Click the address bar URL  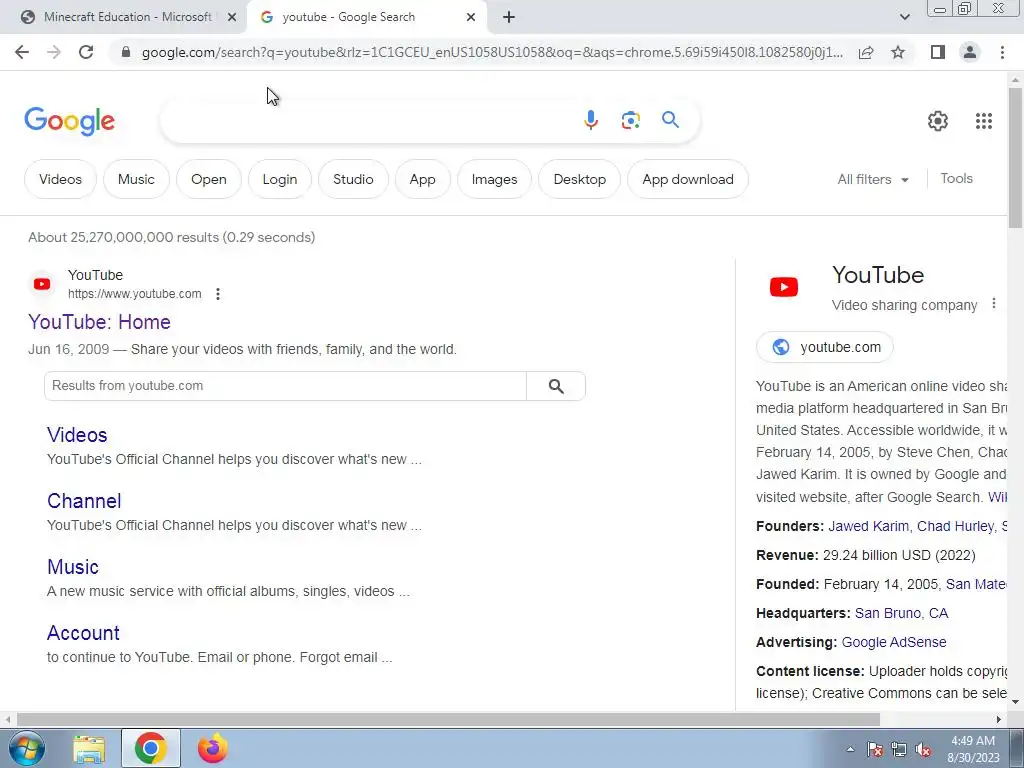(x=492, y=52)
